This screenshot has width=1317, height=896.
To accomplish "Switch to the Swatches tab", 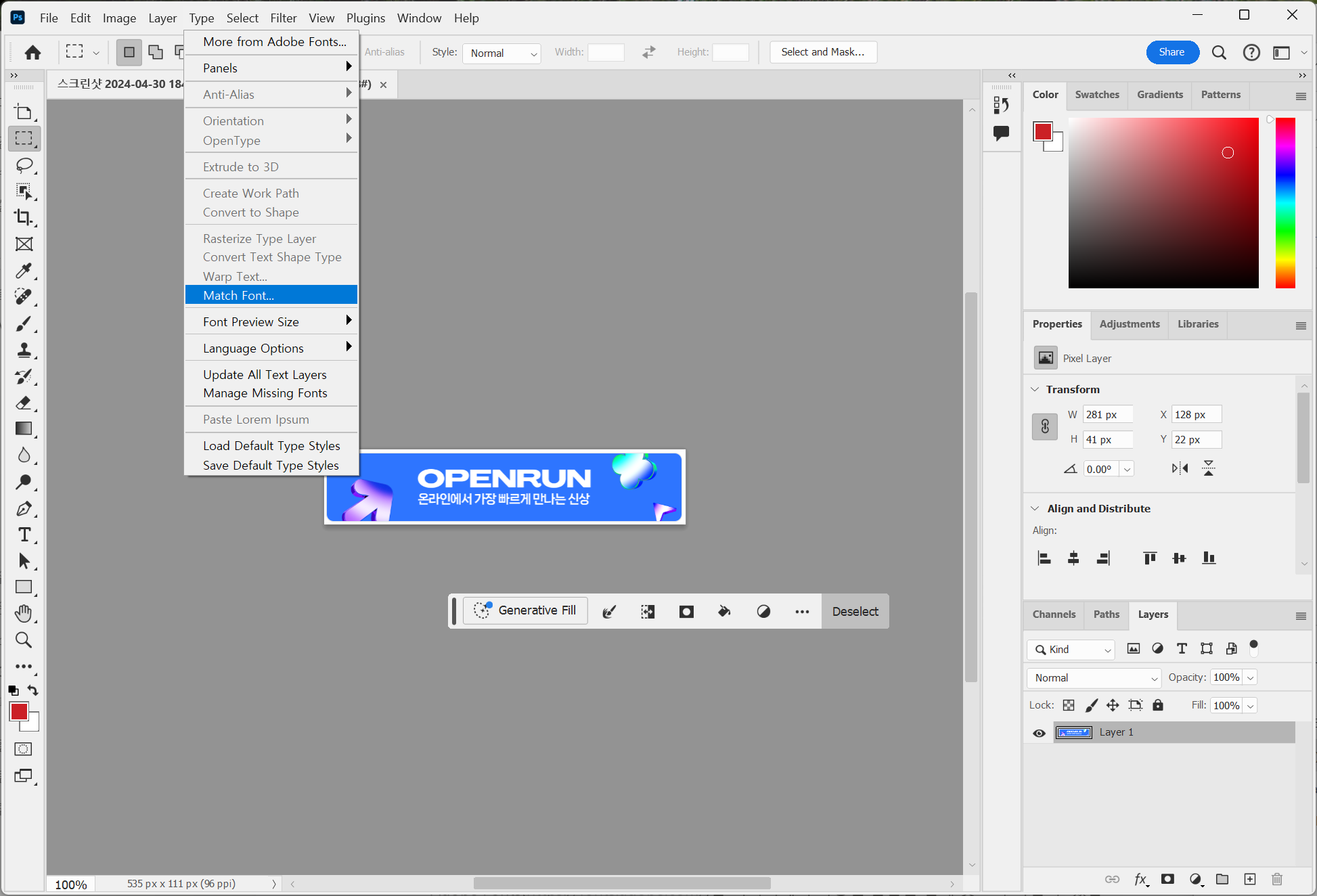I will pos(1096,95).
